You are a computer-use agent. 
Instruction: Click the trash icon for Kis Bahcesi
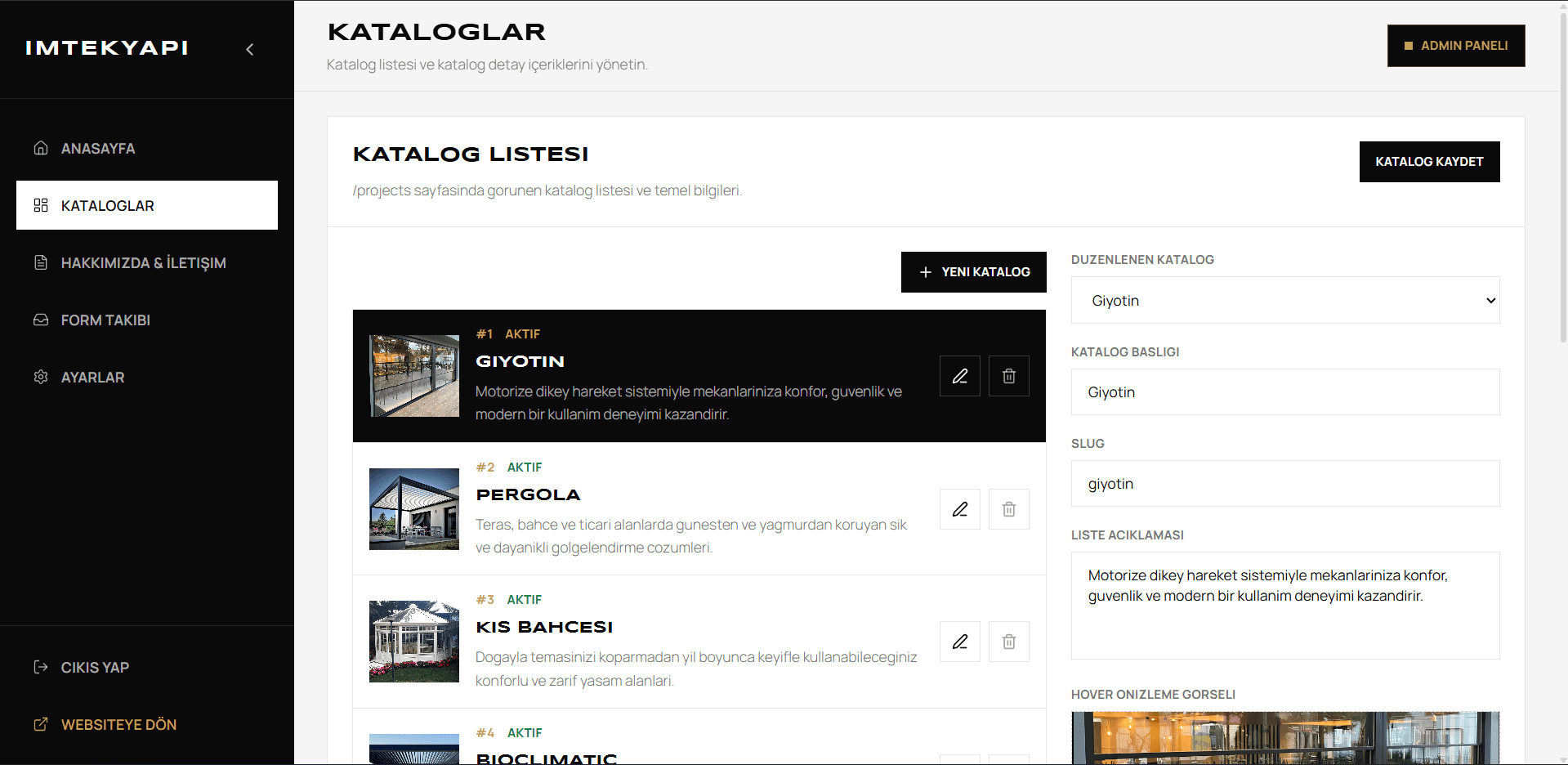[1009, 642]
